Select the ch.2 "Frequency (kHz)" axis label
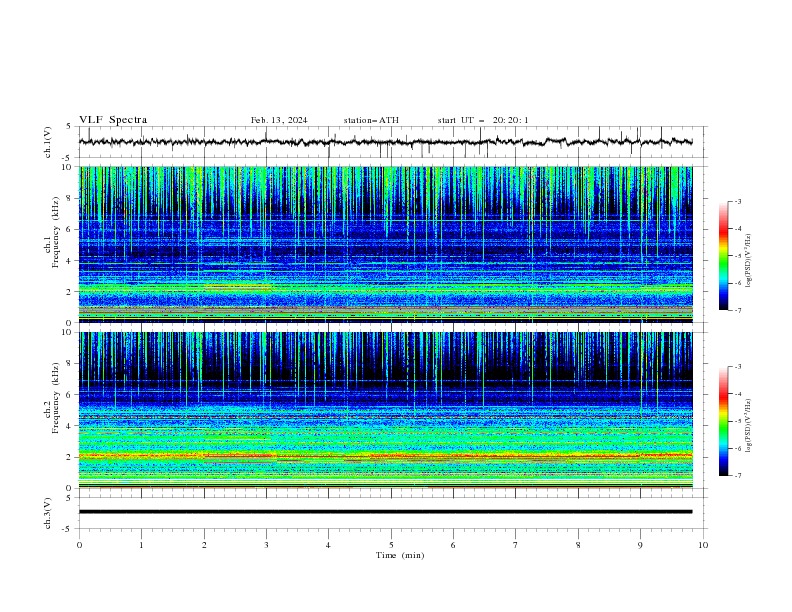 [x=56, y=398]
